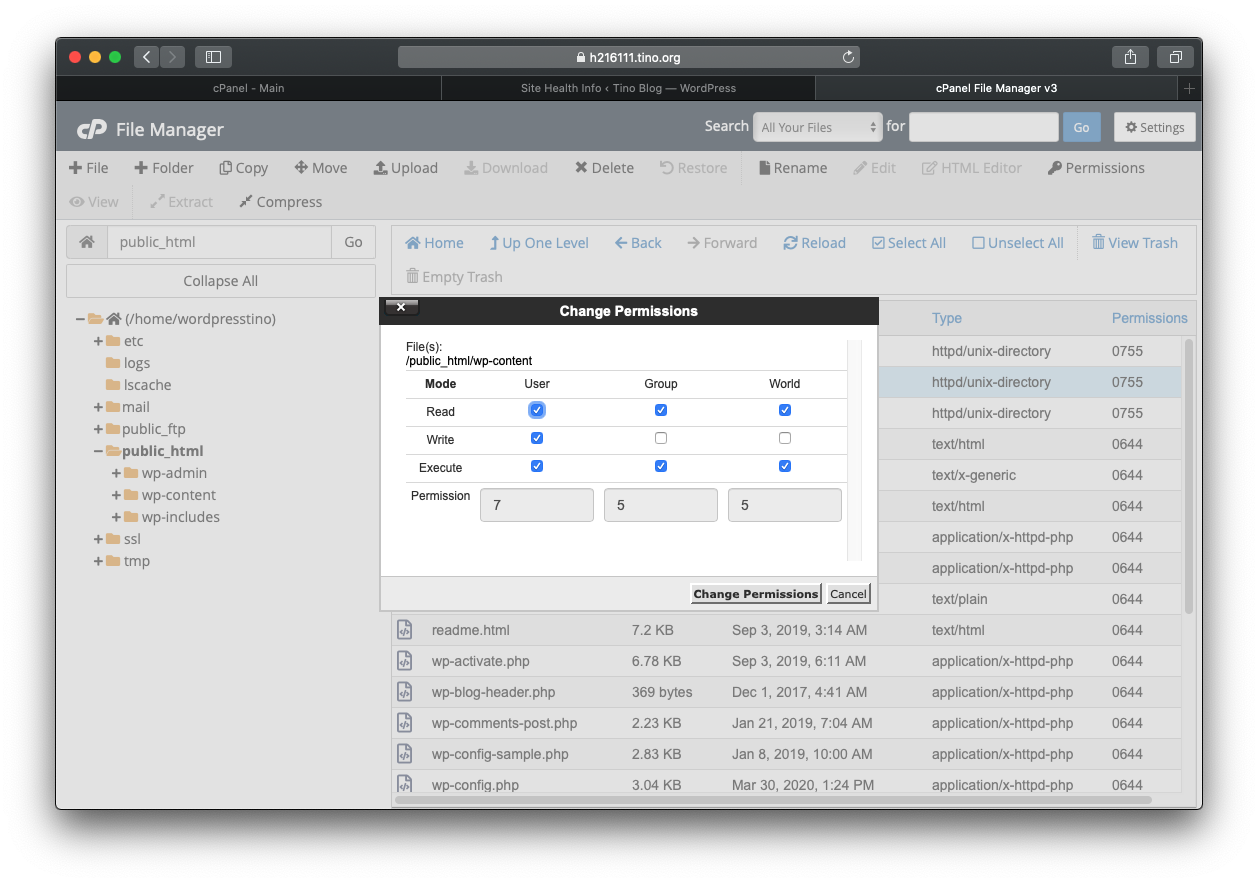Click the cPanel logo icon
This screenshot has height=883, width=1258.
[92, 129]
